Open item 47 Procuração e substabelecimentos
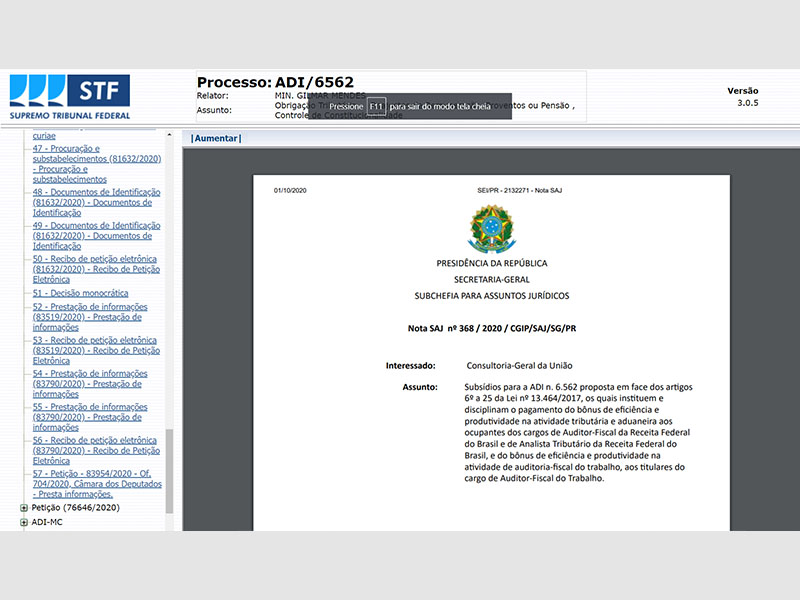This screenshot has height=600, width=800. 97,164
